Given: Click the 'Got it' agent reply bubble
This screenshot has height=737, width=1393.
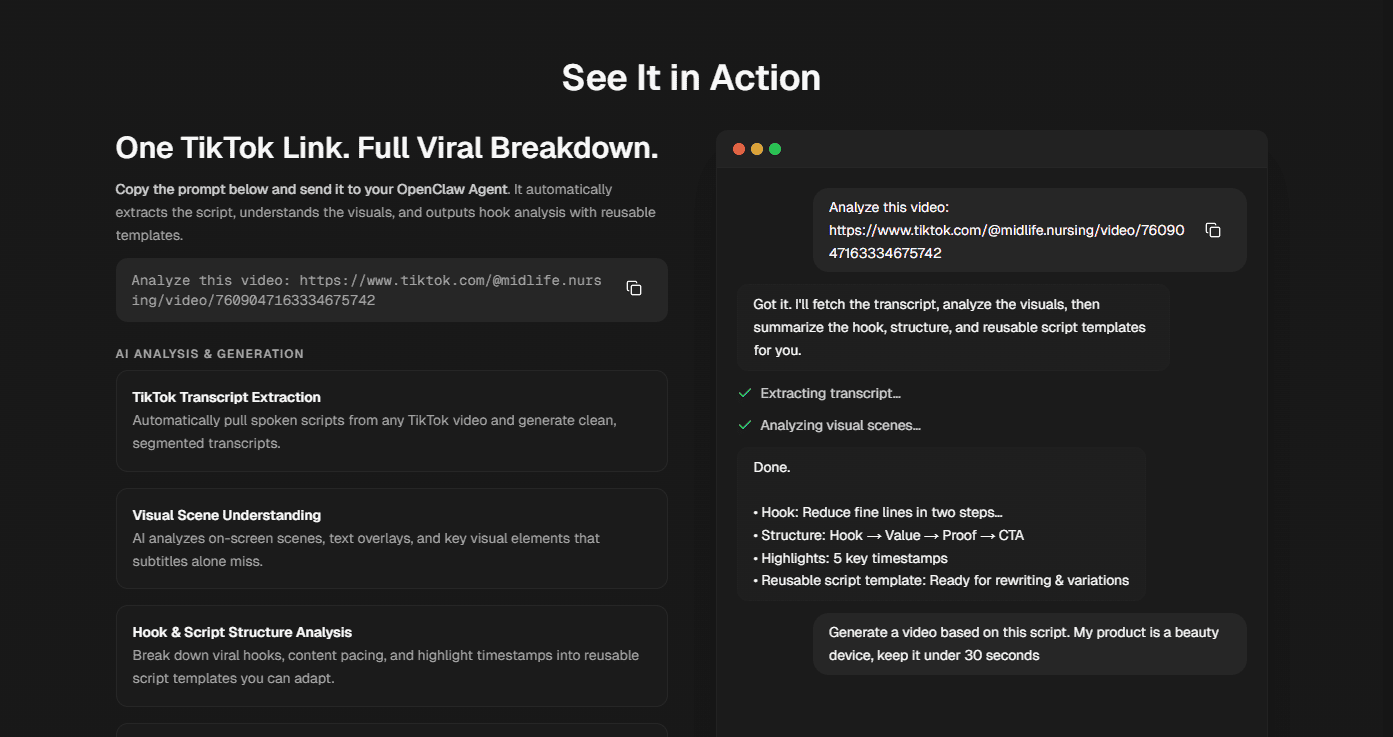Looking at the screenshot, I should (x=954, y=327).
